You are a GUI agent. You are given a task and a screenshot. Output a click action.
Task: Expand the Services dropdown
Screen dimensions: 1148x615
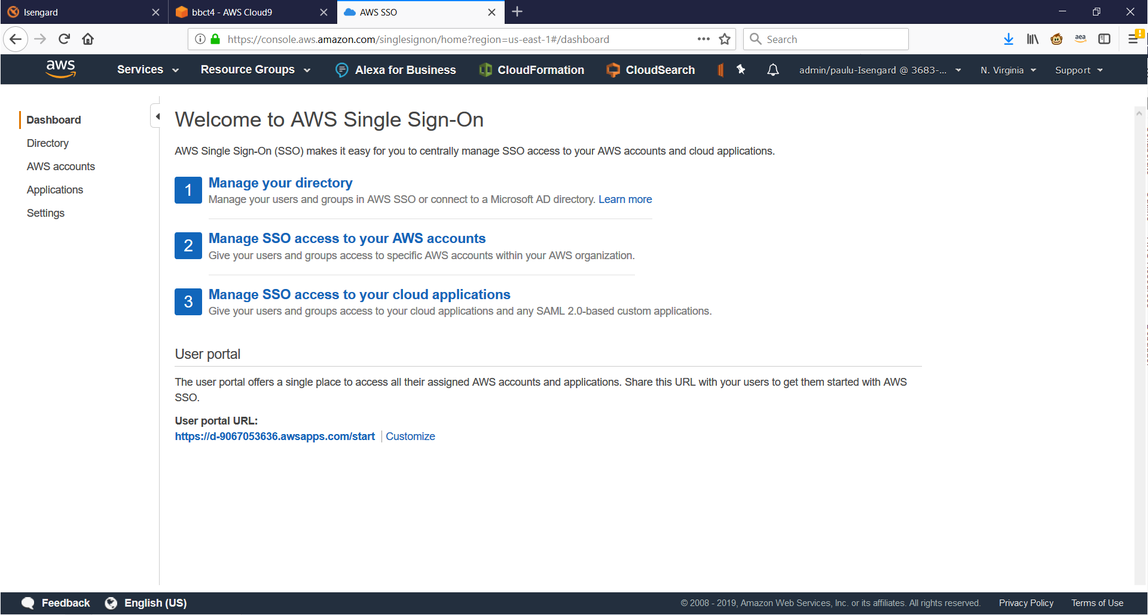tap(148, 70)
